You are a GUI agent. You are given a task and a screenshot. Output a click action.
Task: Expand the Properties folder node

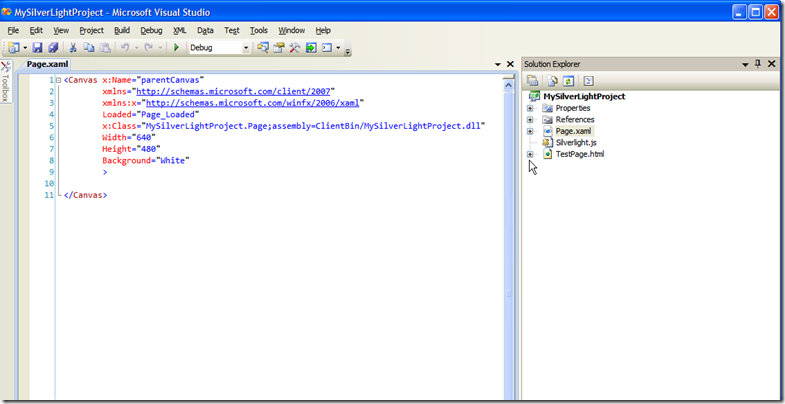pyautogui.click(x=530, y=108)
